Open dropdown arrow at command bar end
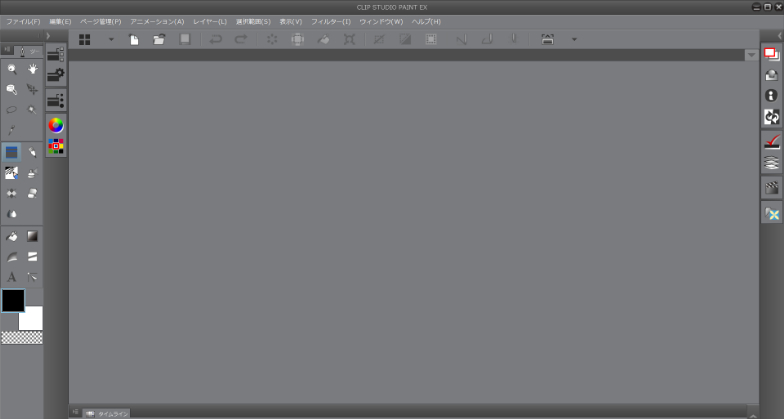 point(574,40)
